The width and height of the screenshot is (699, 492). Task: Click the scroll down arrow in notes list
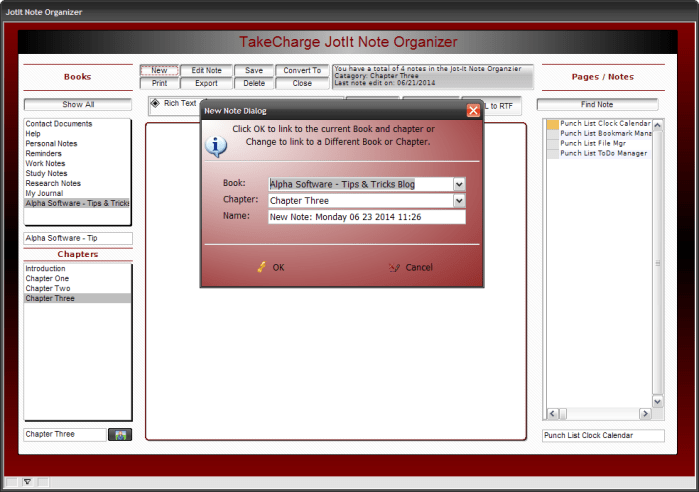(658, 402)
